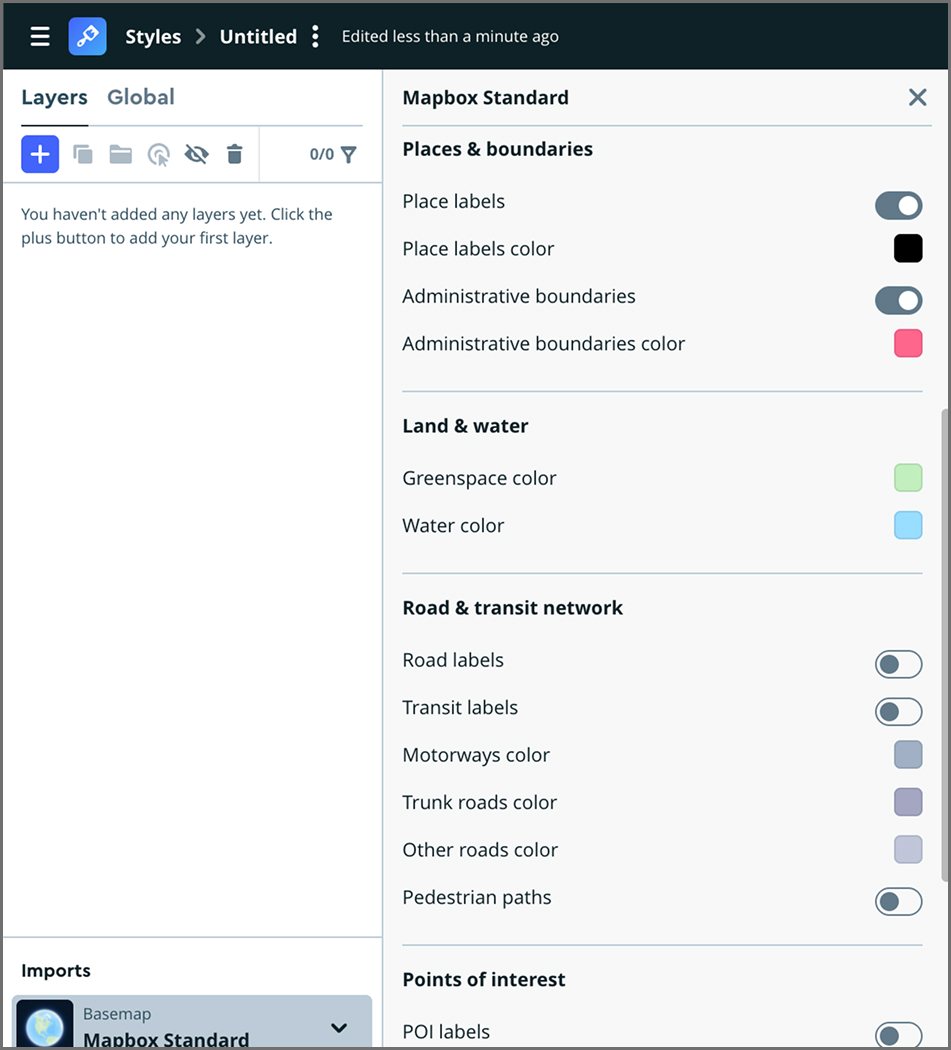Toggle Place labels off
This screenshot has width=951, height=1050.
[x=898, y=205]
